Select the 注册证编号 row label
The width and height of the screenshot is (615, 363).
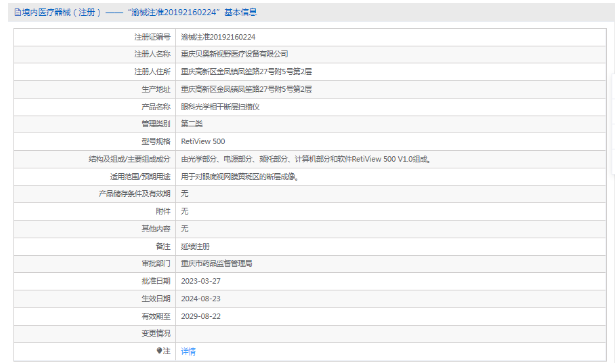tap(152, 37)
